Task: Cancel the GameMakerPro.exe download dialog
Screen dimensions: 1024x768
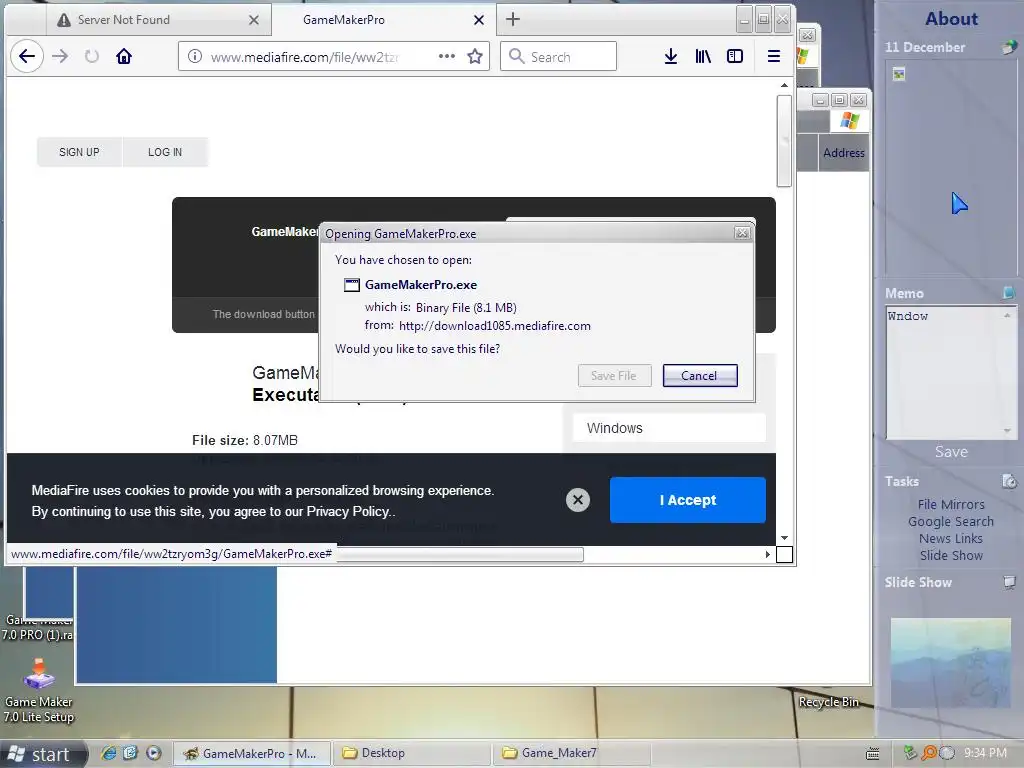Action: 699,376
